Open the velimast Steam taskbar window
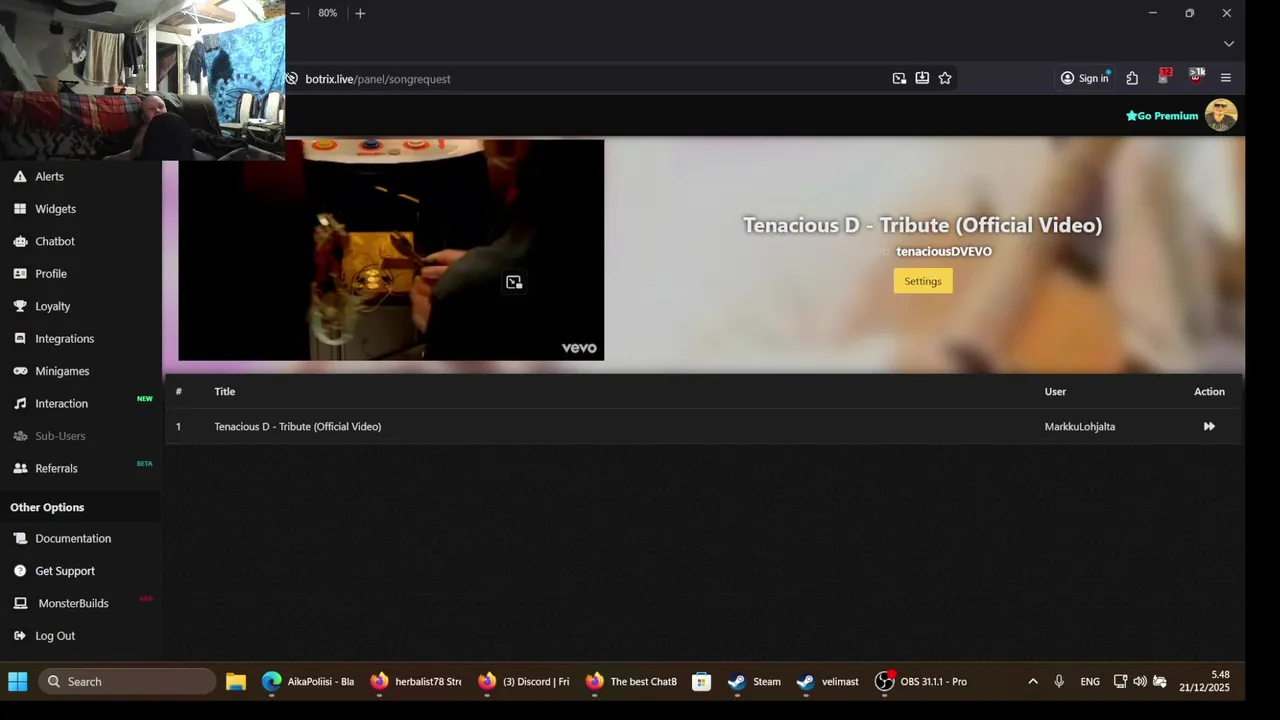The width and height of the screenshot is (1280, 720). (827, 681)
